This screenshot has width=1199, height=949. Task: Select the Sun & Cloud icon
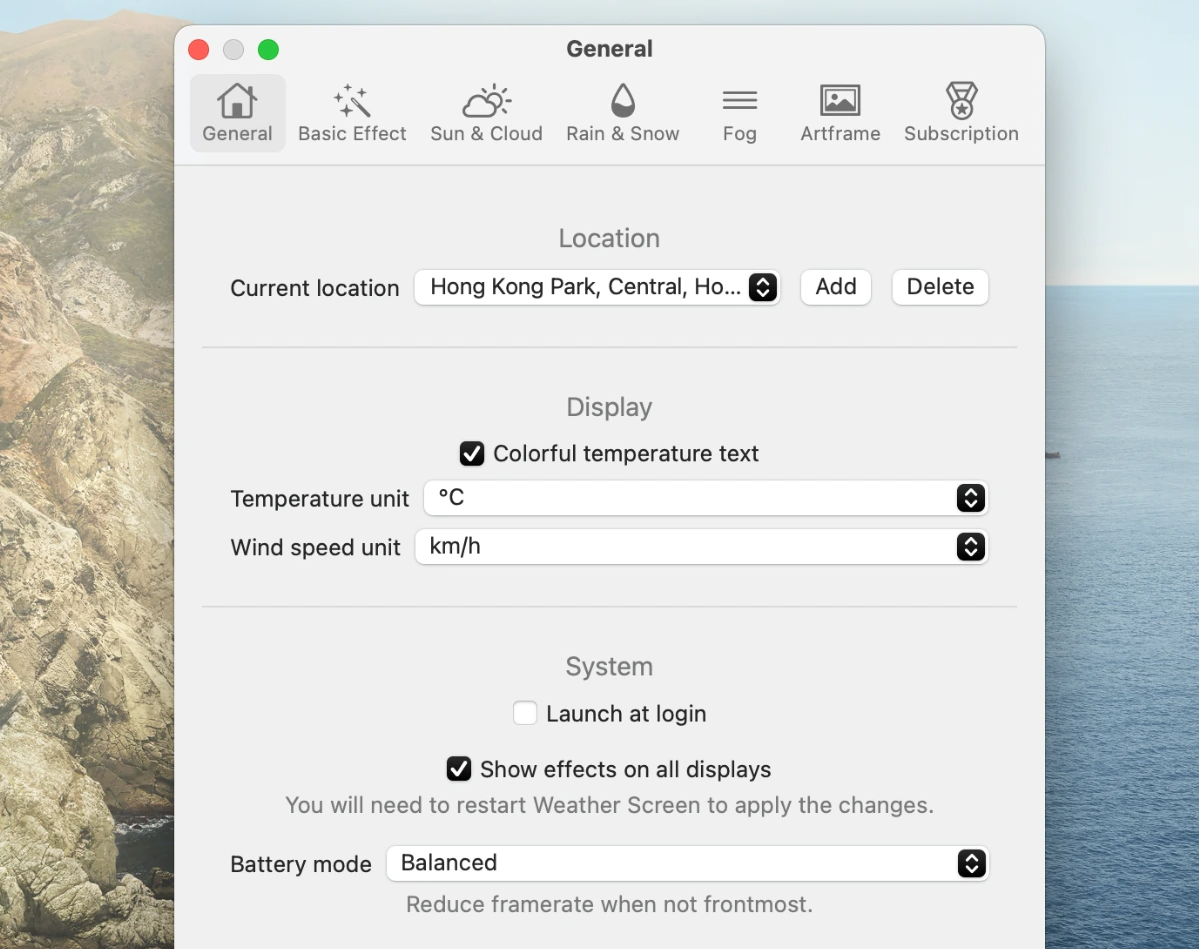486,101
